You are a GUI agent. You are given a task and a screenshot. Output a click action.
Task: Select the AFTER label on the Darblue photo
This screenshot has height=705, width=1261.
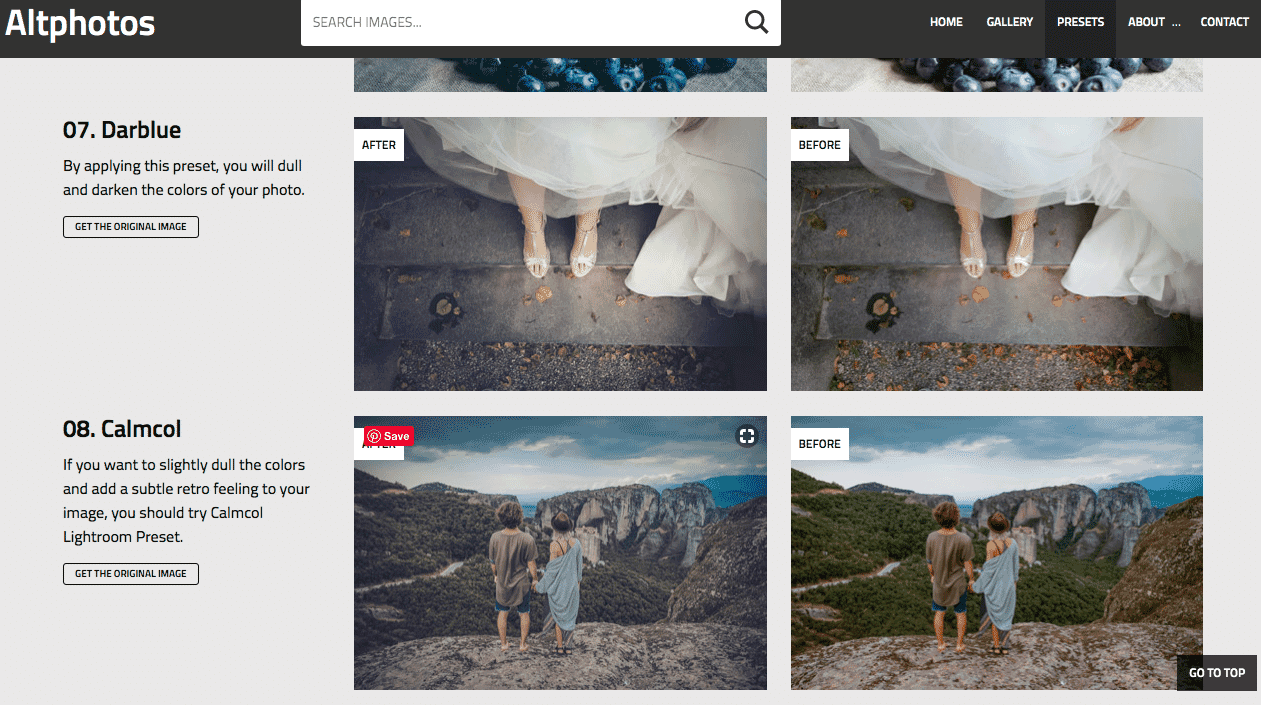(378, 144)
